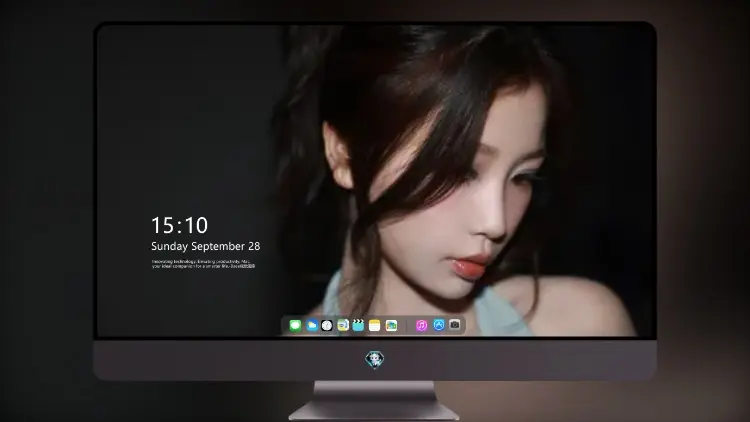Open the green Messages app in dock
Image resolution: width=750 pixels, height=422 pixels.
295,325
